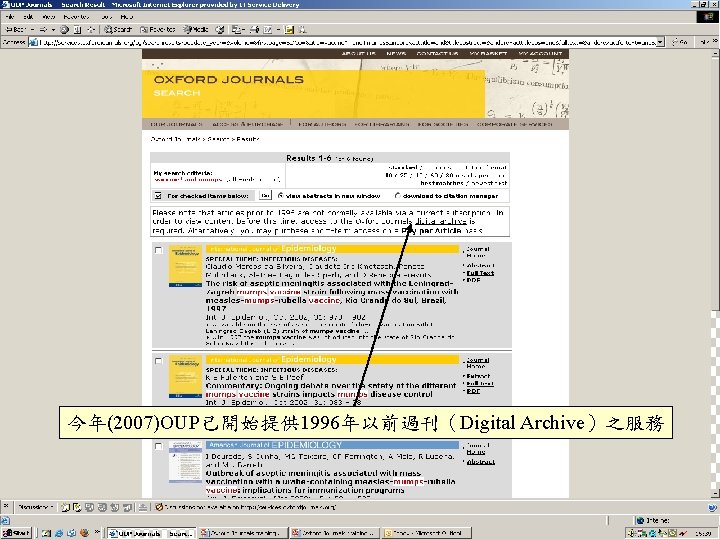Screen dimensions: 720x540
Task: Click the first result's journal cover thumbnail
Action: [x=185, y=266]
